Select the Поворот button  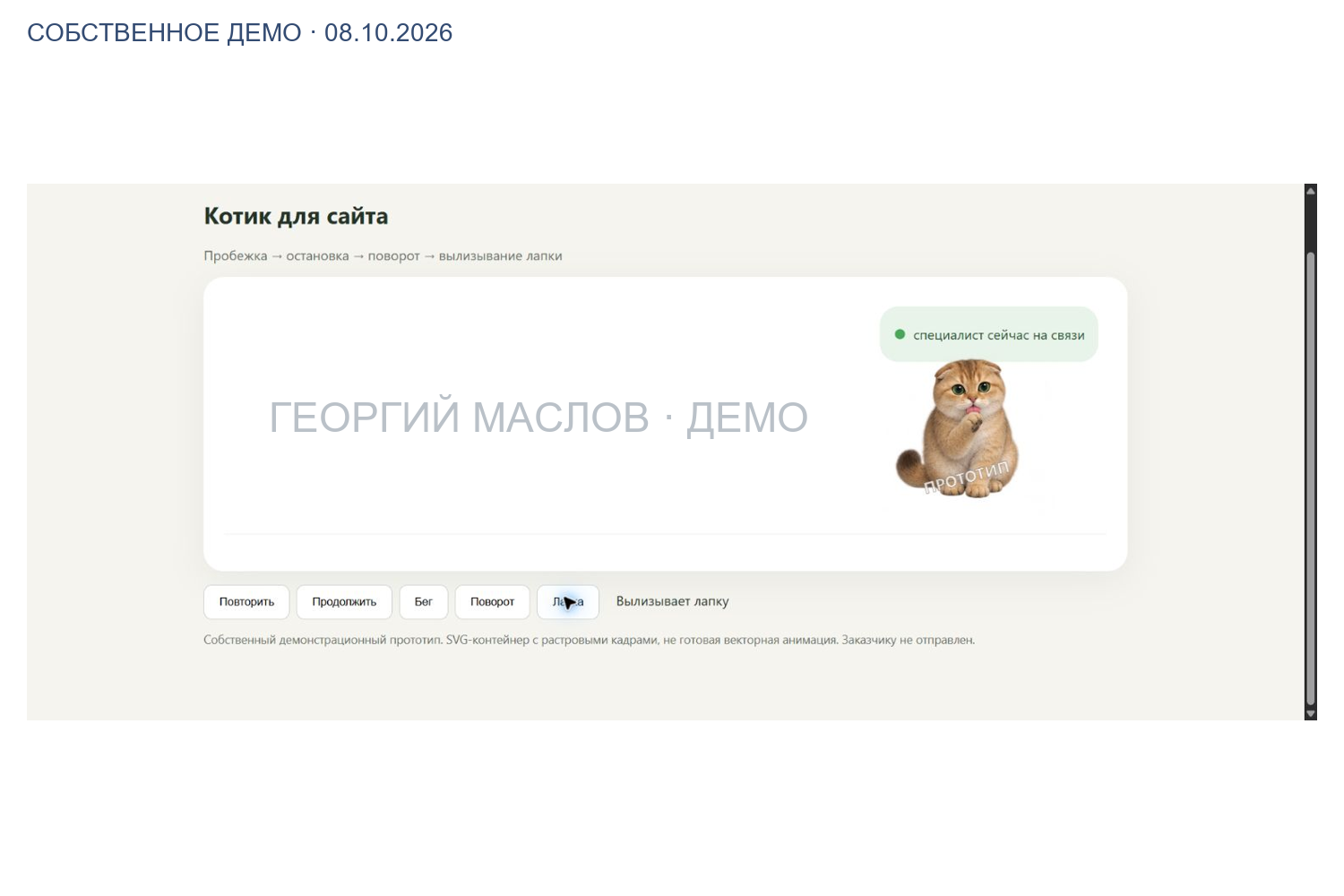pyautogui.click(x=492, y=602)
